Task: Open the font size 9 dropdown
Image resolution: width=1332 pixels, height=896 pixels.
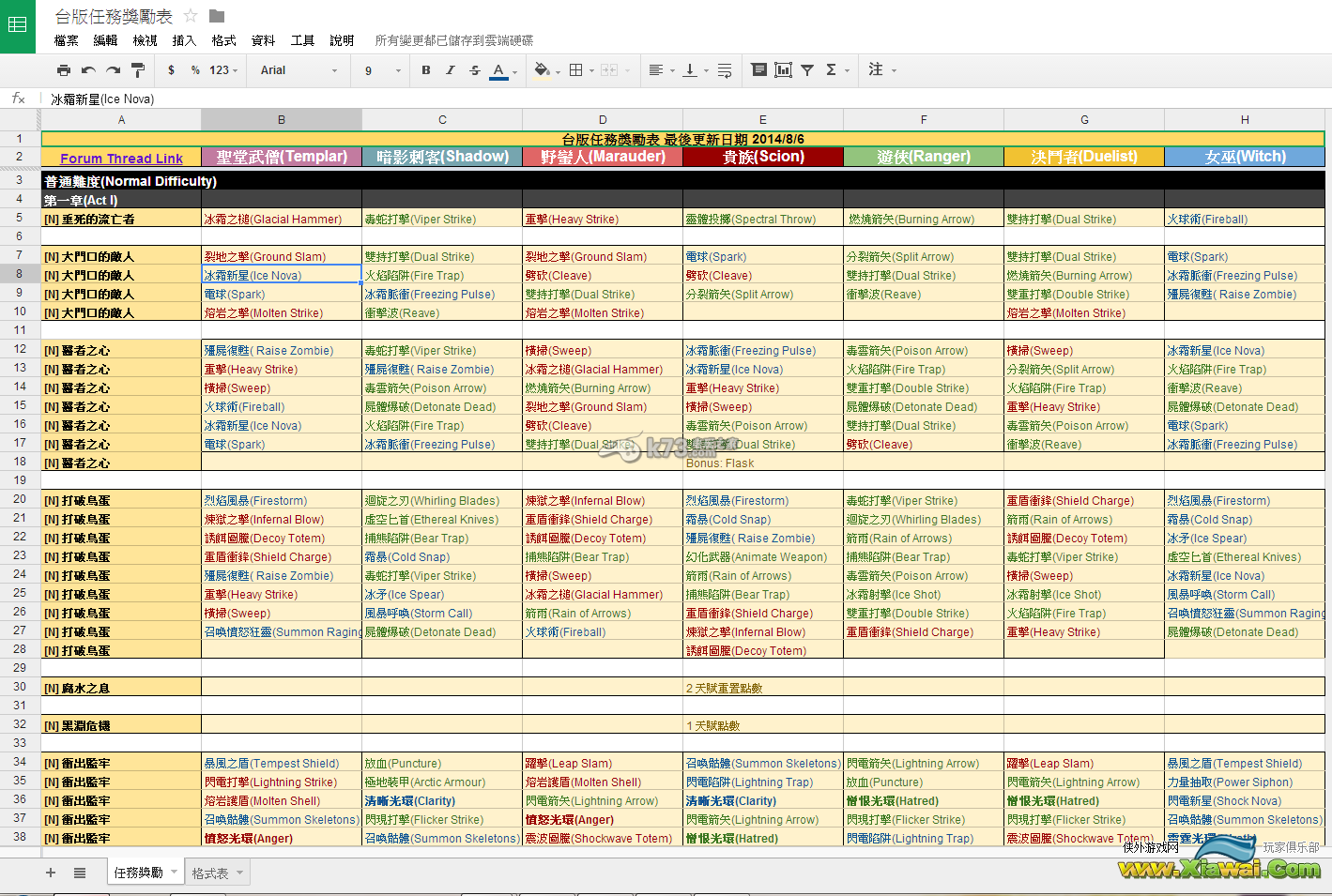Action: pyautogui.click(x=383, y=70)
